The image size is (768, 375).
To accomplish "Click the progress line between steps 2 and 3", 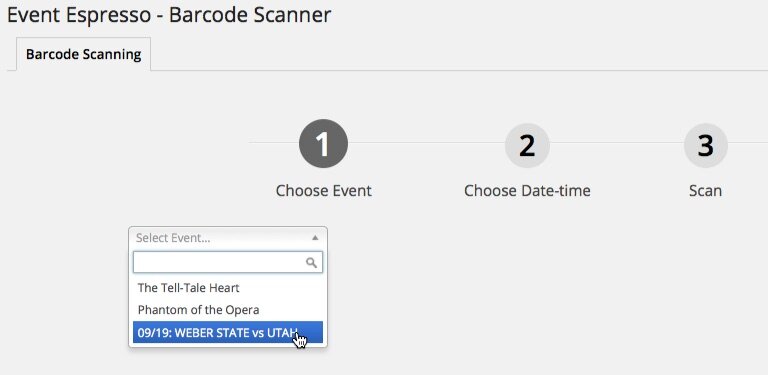I will 617,143.
